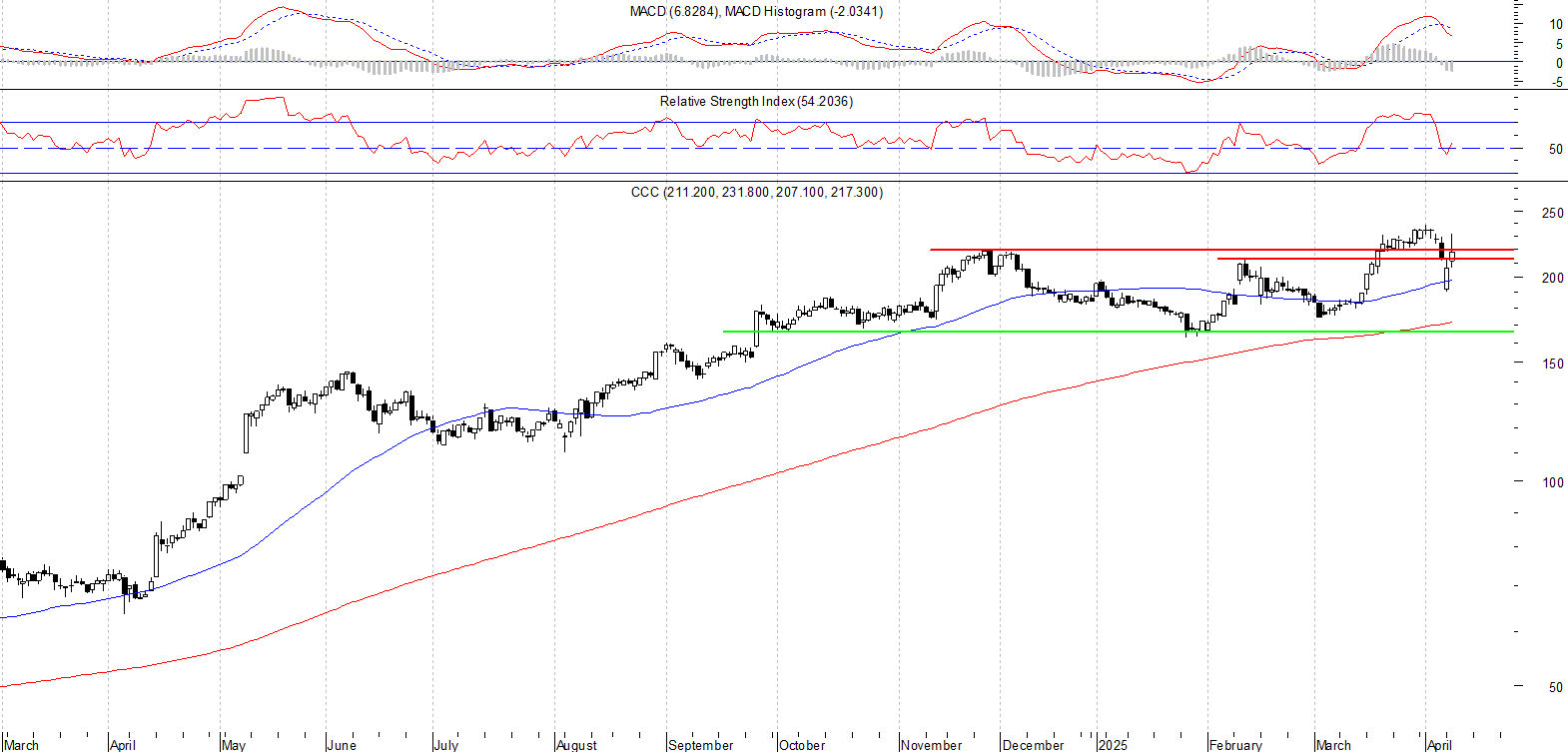Click the 100 price axis label
Image resolution: width=1568 pixels, height=752 pixels.
[1552, 482]
